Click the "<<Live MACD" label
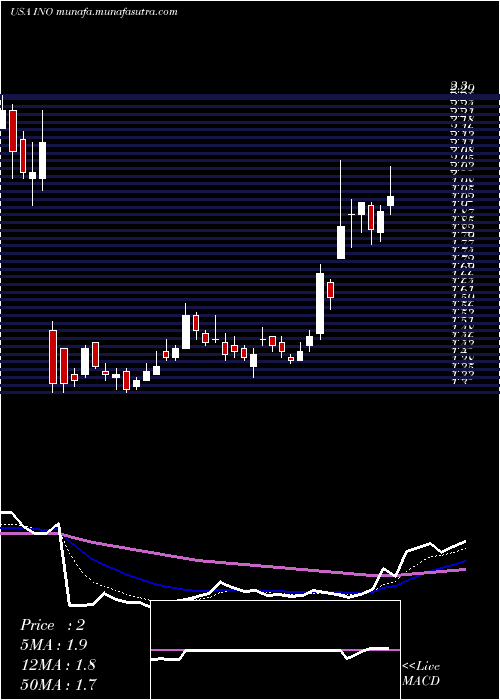500x700 pixels. pyautogui.click(x=421, y=674)
